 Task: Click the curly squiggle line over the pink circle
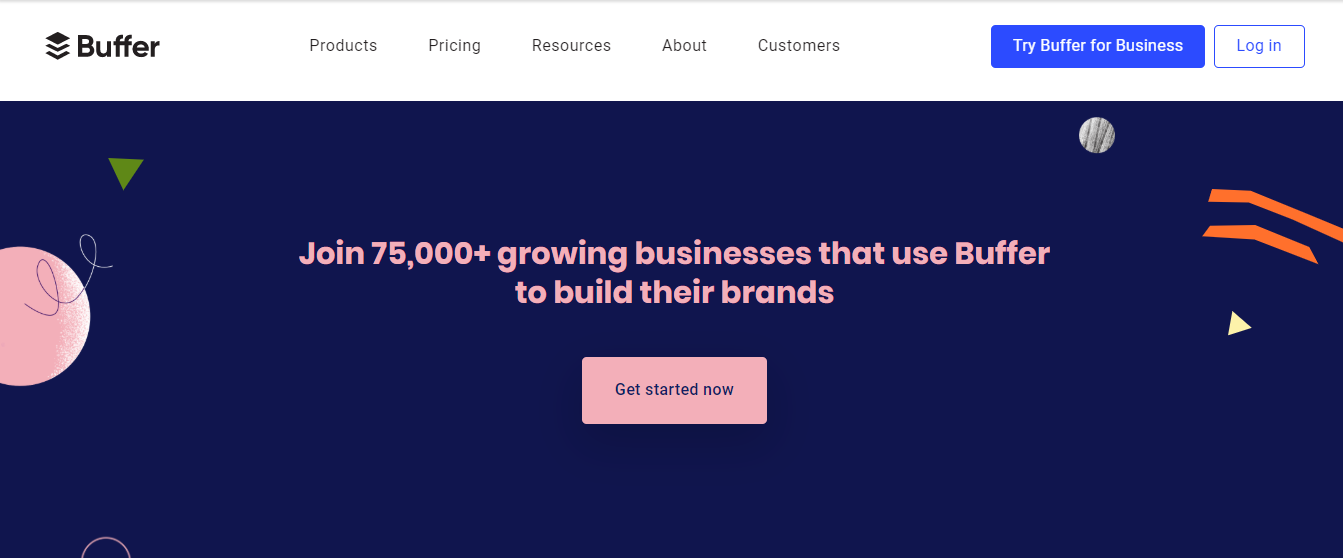(68, 273)
